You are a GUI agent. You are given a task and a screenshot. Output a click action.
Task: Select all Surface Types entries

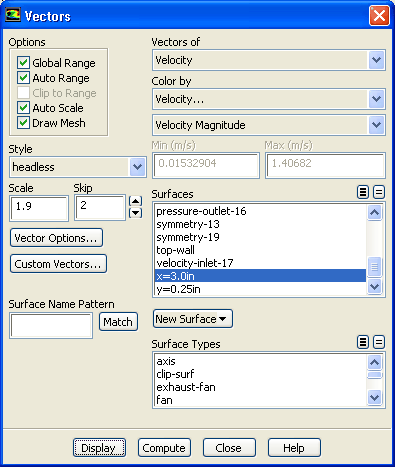tap(363, 342)
